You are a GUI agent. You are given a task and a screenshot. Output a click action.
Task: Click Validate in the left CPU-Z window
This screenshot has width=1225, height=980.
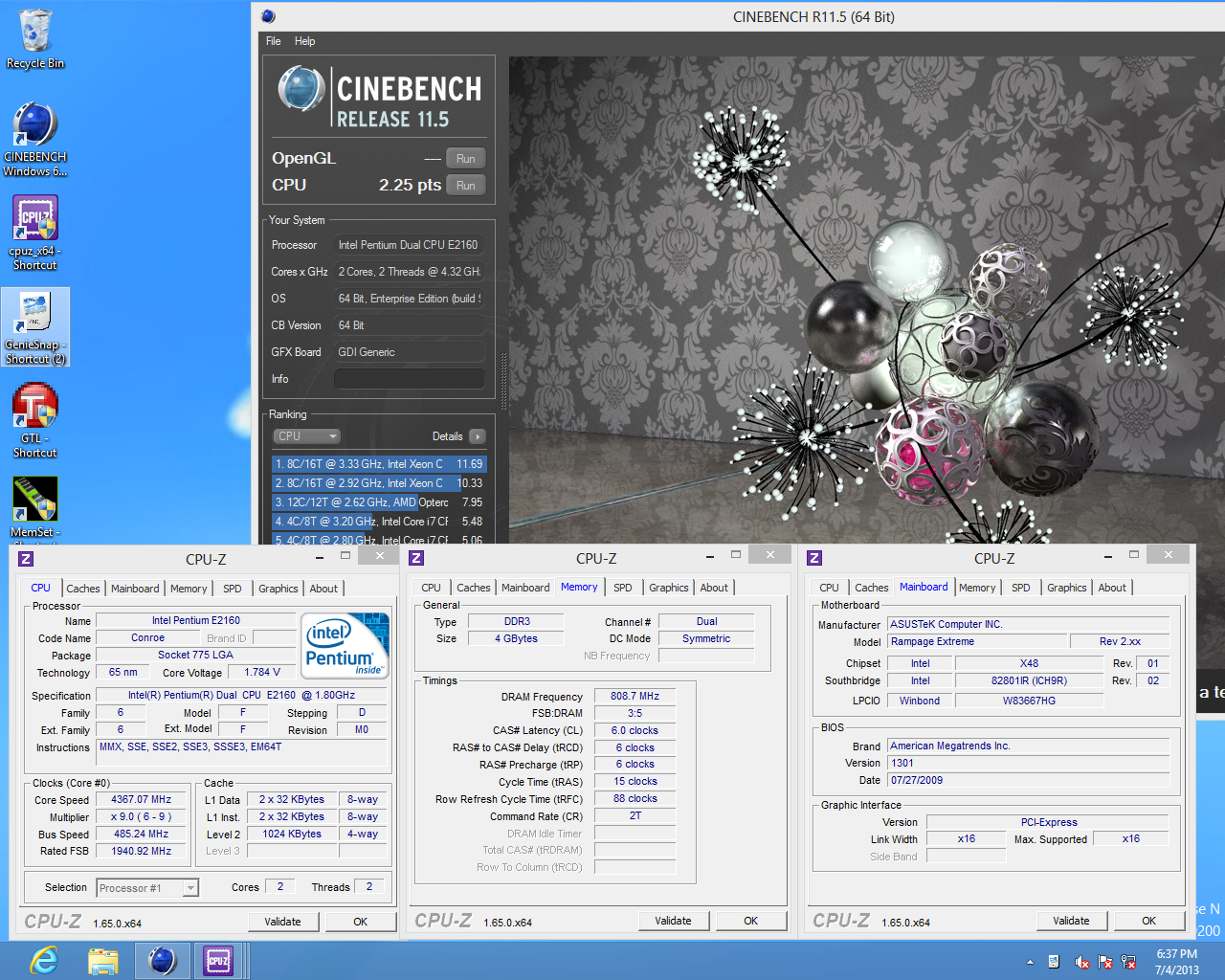[282, 922]
